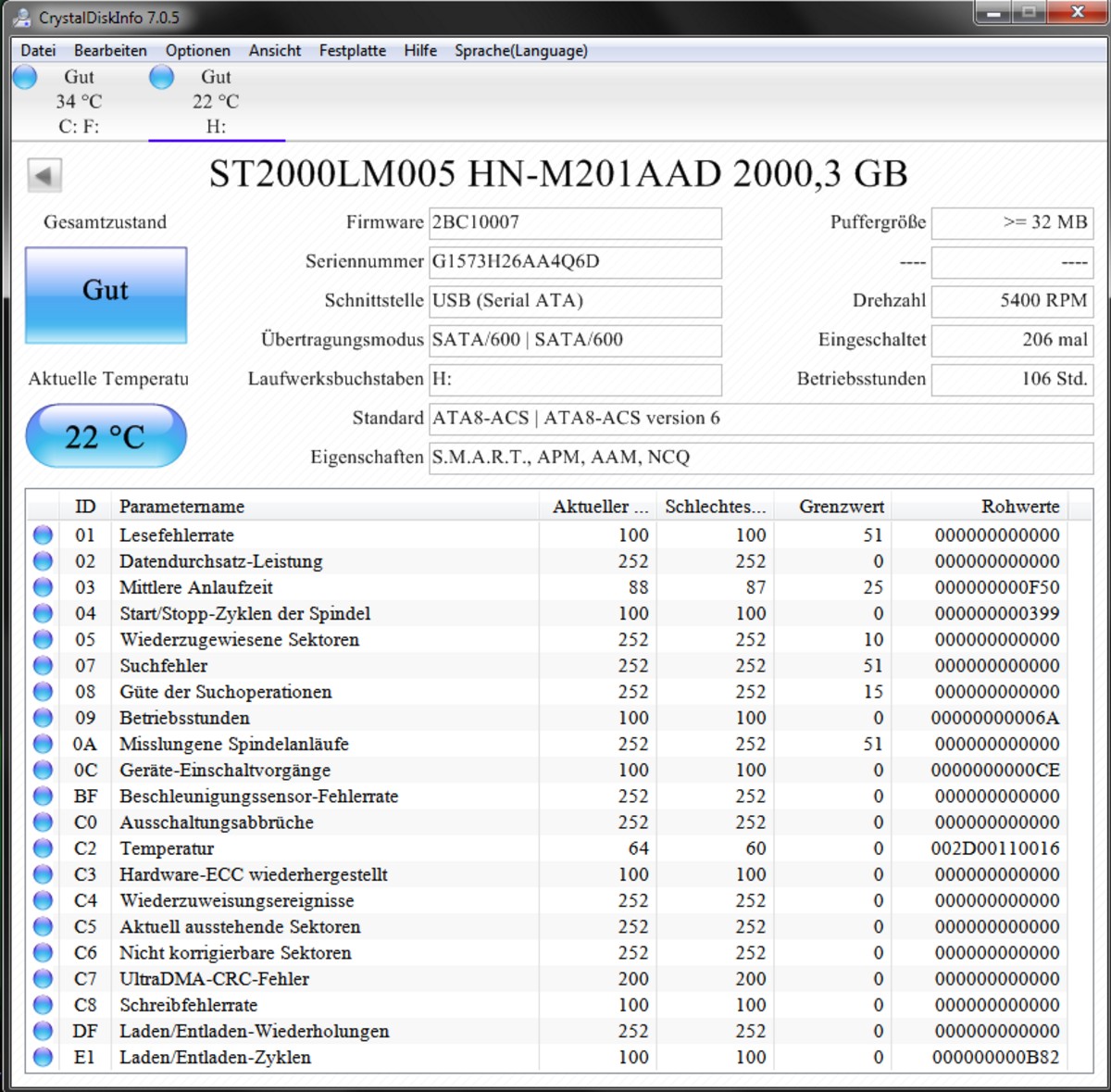Click the Laufwerksbuchstaben field H:
This screenshot has height=1092, width=1111.
575,380
